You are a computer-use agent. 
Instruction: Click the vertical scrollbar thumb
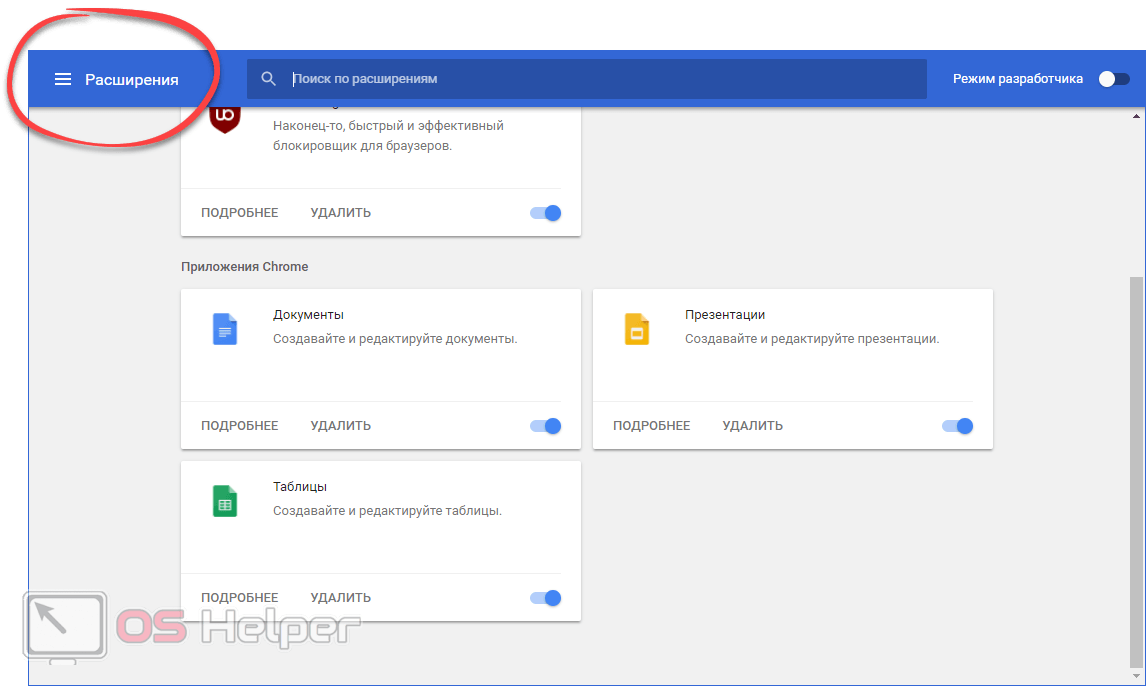pyautogui.click(x=1136, y=471)
